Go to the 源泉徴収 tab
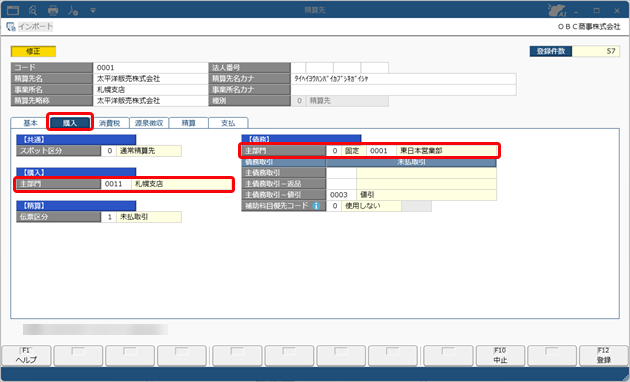 pyautogui.click(x=149, y=123)
